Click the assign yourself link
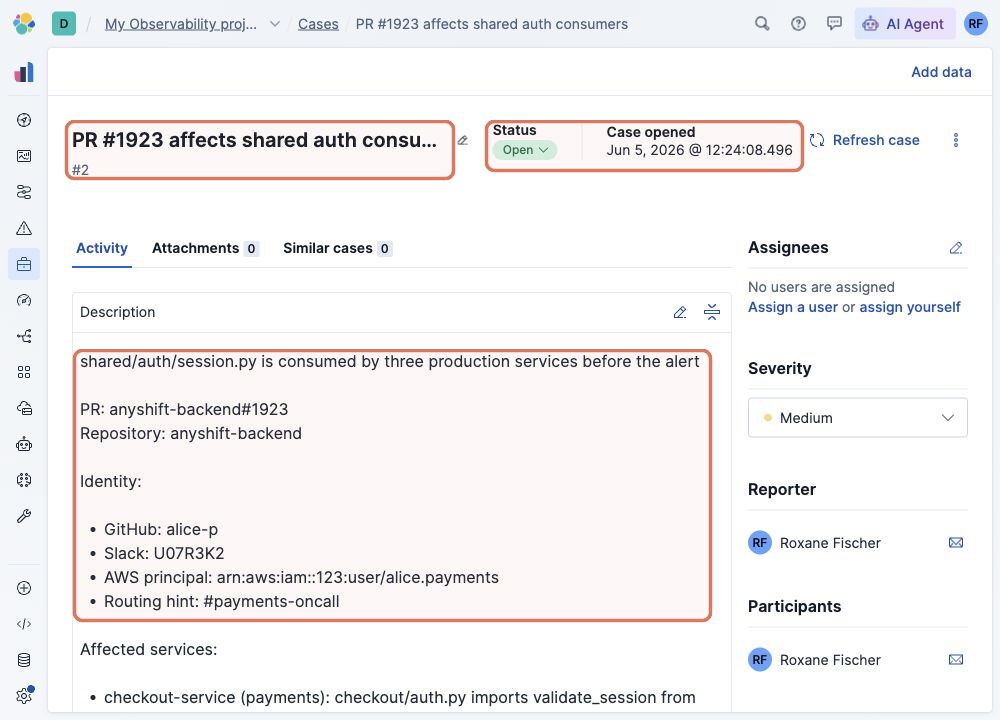 [x=909, y=307]
